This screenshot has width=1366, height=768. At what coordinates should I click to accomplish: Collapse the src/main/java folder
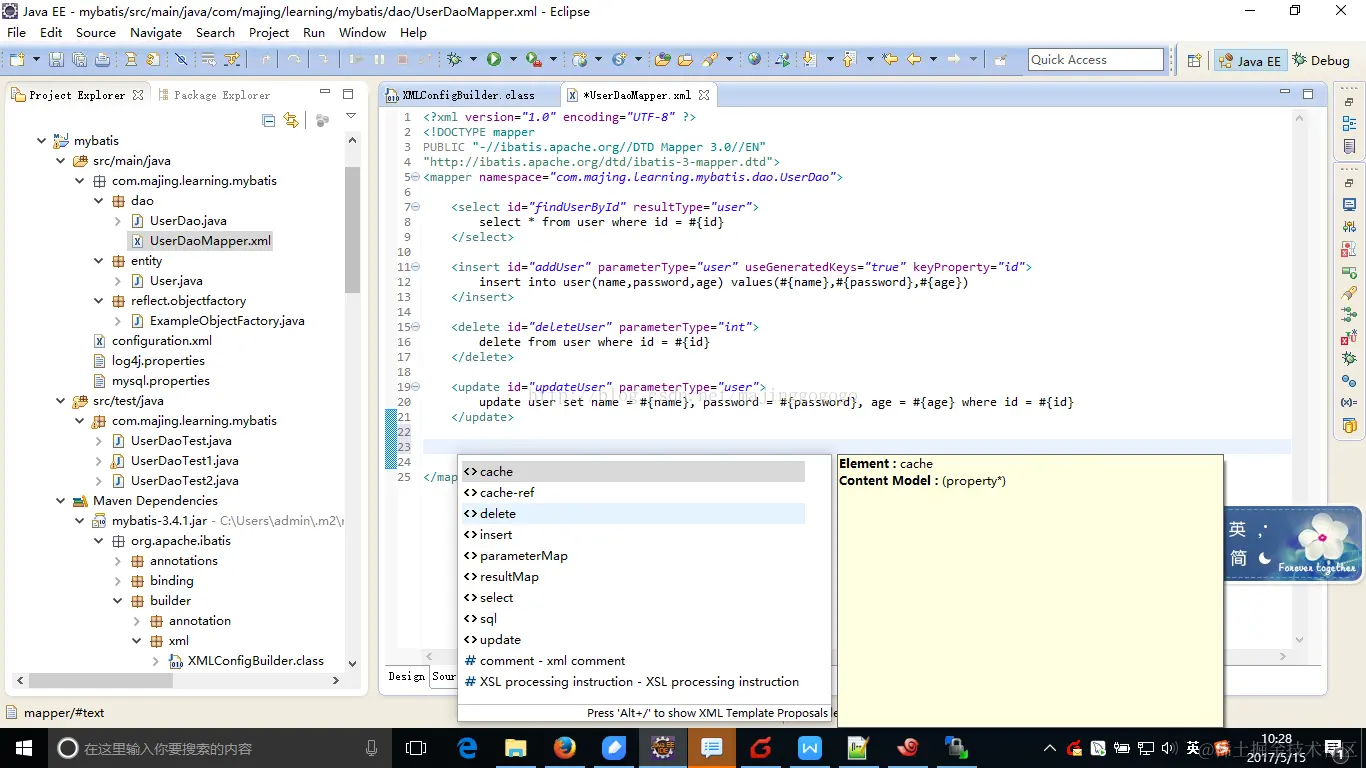[x=60, y=161]
